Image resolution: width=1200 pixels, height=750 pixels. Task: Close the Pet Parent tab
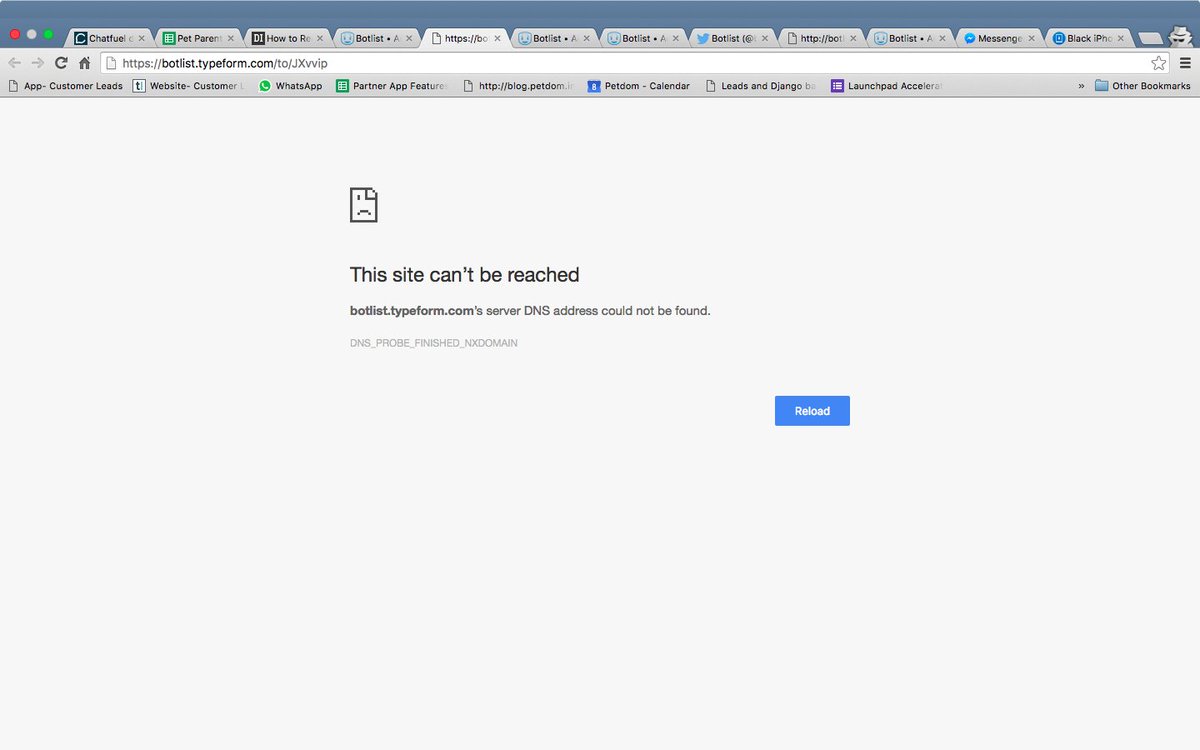[x=230, y=39]
